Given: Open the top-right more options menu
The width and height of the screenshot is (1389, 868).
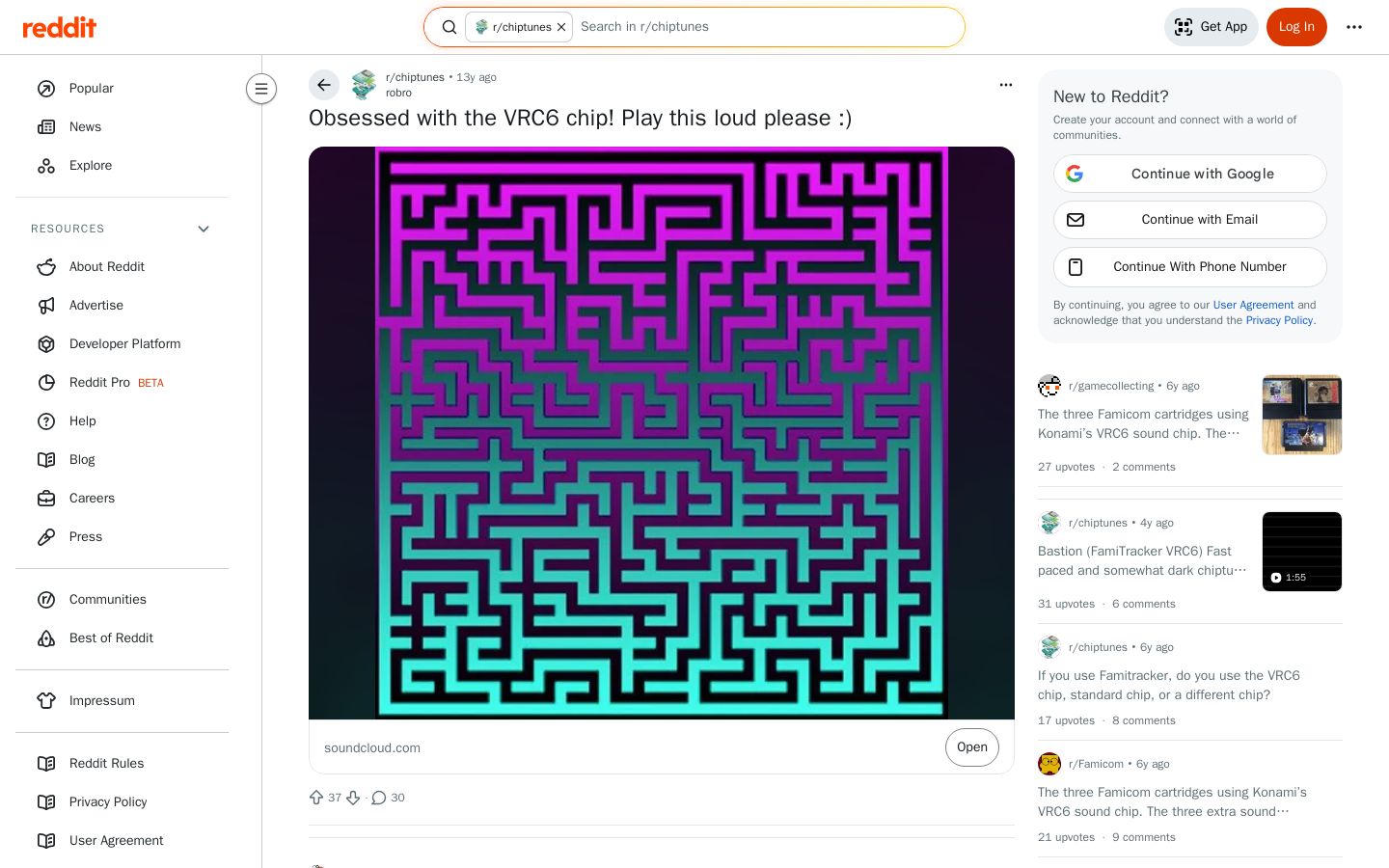Looking at the screenshot, I should 1354,27.
